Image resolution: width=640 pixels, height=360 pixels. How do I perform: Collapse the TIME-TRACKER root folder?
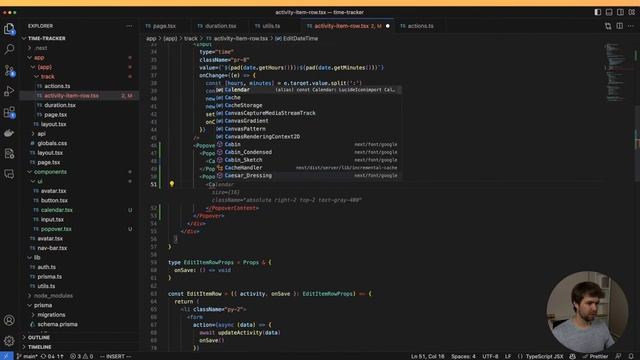point(47,38)
